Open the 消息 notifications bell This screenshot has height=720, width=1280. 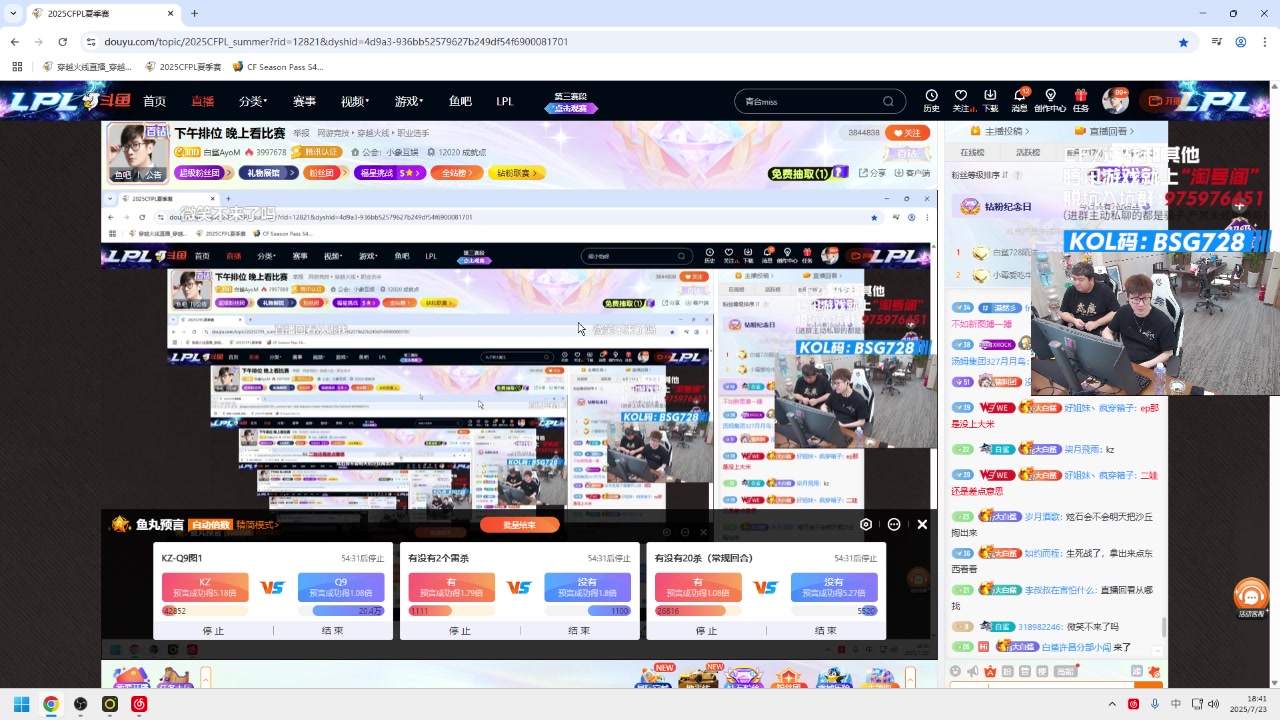(1020, 100)
